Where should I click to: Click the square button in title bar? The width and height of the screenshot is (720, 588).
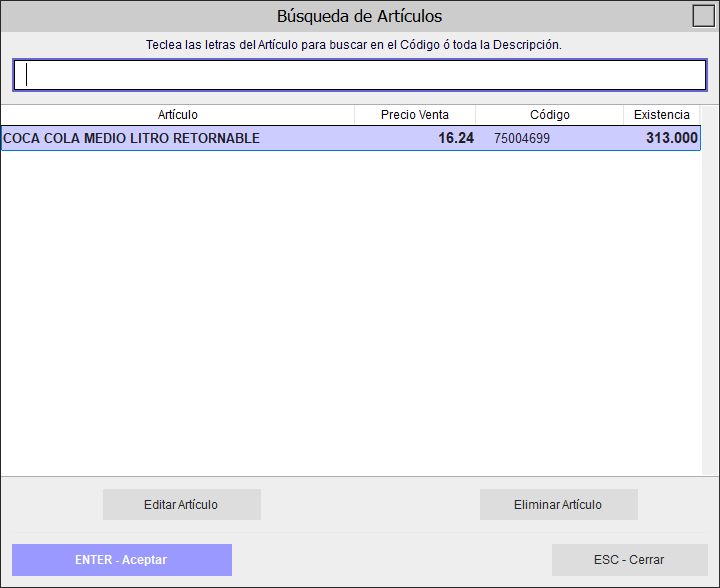tap(703, 16)
